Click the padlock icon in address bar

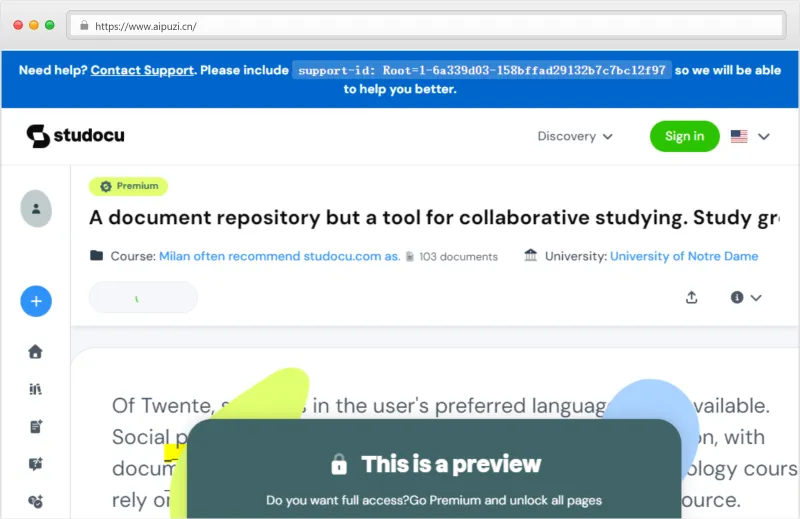pos(84,26)
